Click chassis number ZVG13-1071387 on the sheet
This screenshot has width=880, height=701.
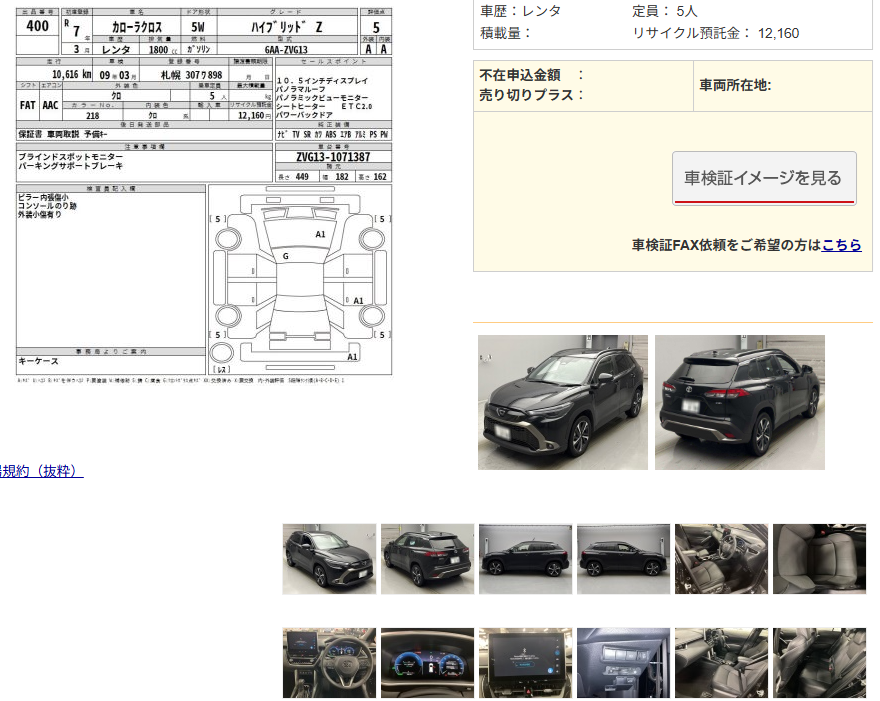332,157
